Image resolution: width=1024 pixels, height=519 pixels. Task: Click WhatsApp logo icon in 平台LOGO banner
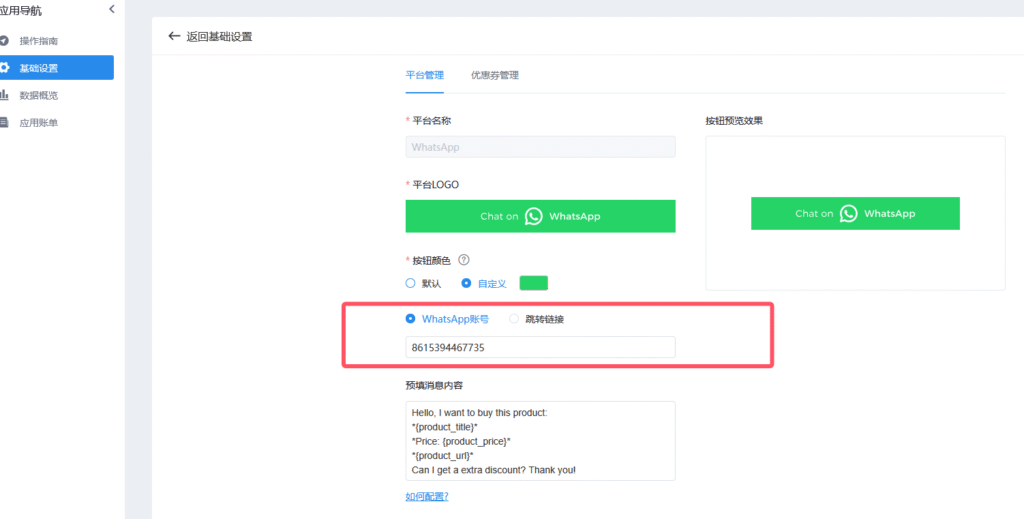coord(534,216)
